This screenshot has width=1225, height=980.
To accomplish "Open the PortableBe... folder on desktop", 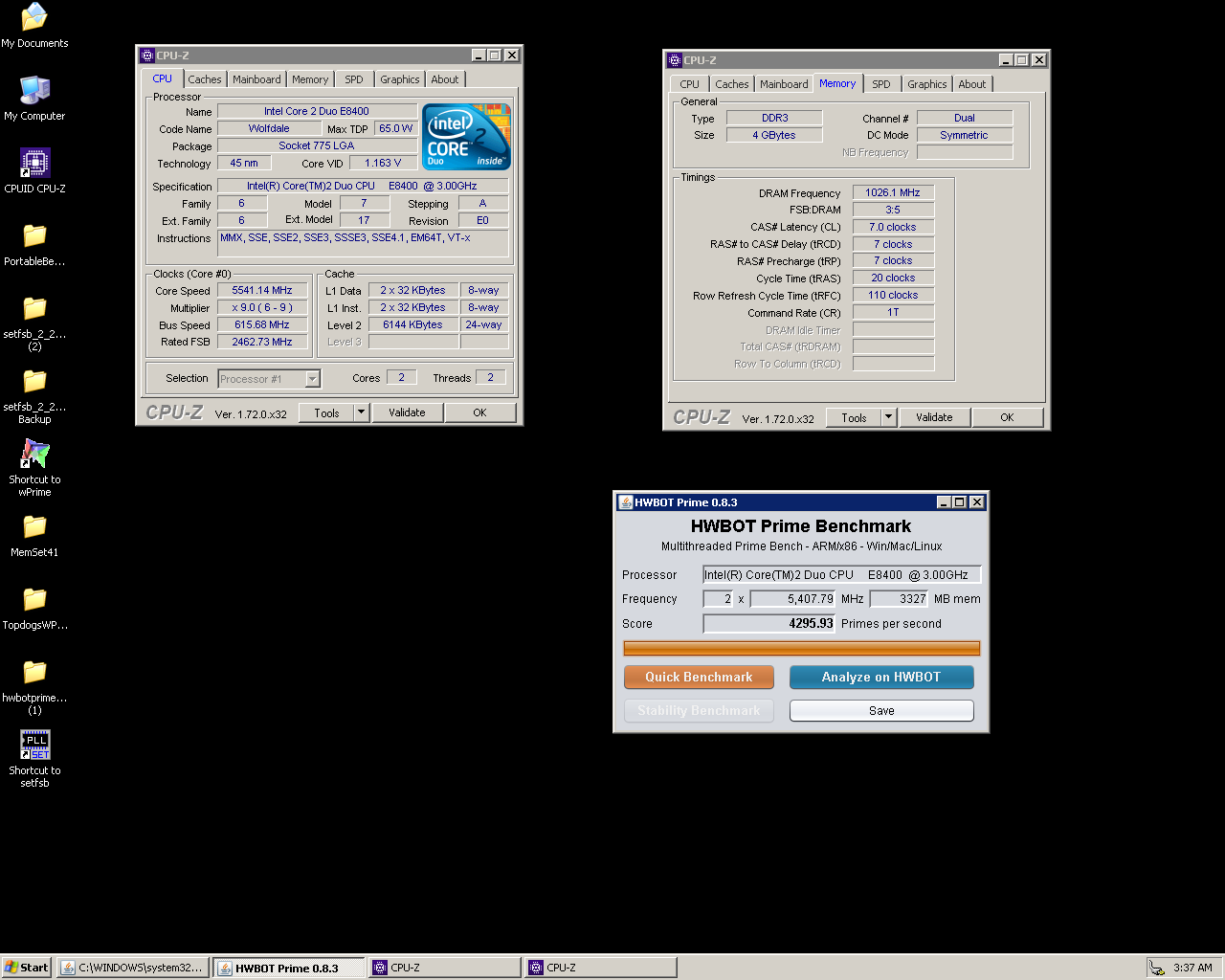I will click(x=34, y=243).
